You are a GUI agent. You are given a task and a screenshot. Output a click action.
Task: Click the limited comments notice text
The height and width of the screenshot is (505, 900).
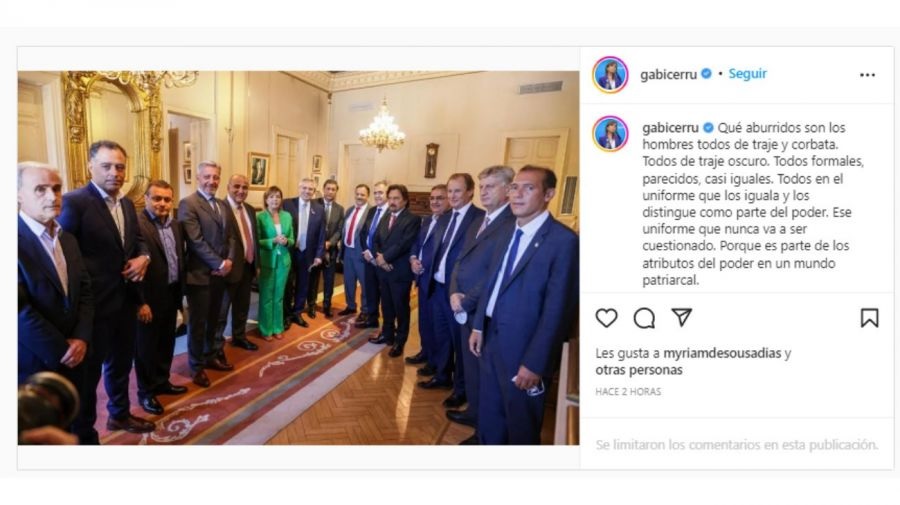click(737, 445)
